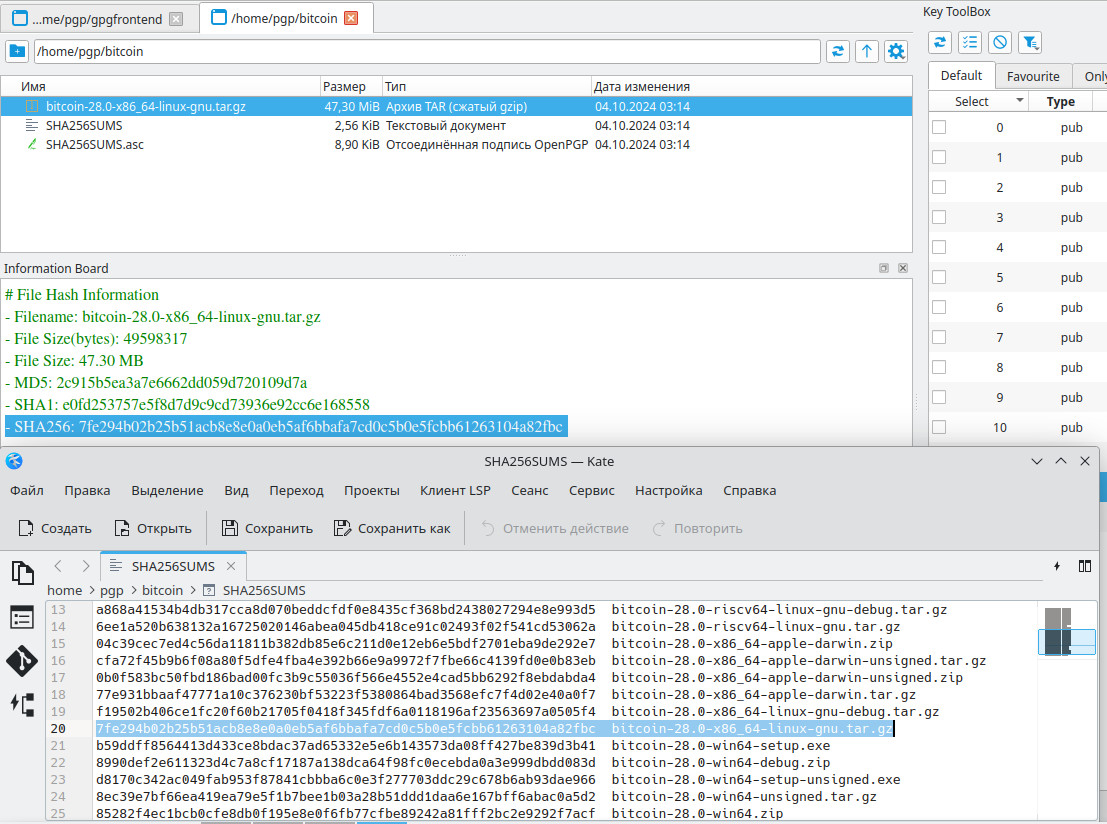Open the Git panel in Kate sidebar
This screenshot has width=1107, height=824.
coord(22,660)
